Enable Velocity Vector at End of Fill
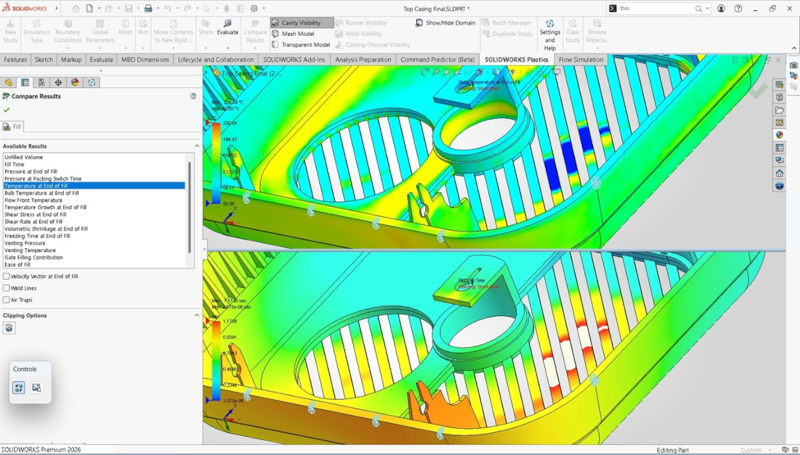800x455 pixels. (x=7, y=276)
